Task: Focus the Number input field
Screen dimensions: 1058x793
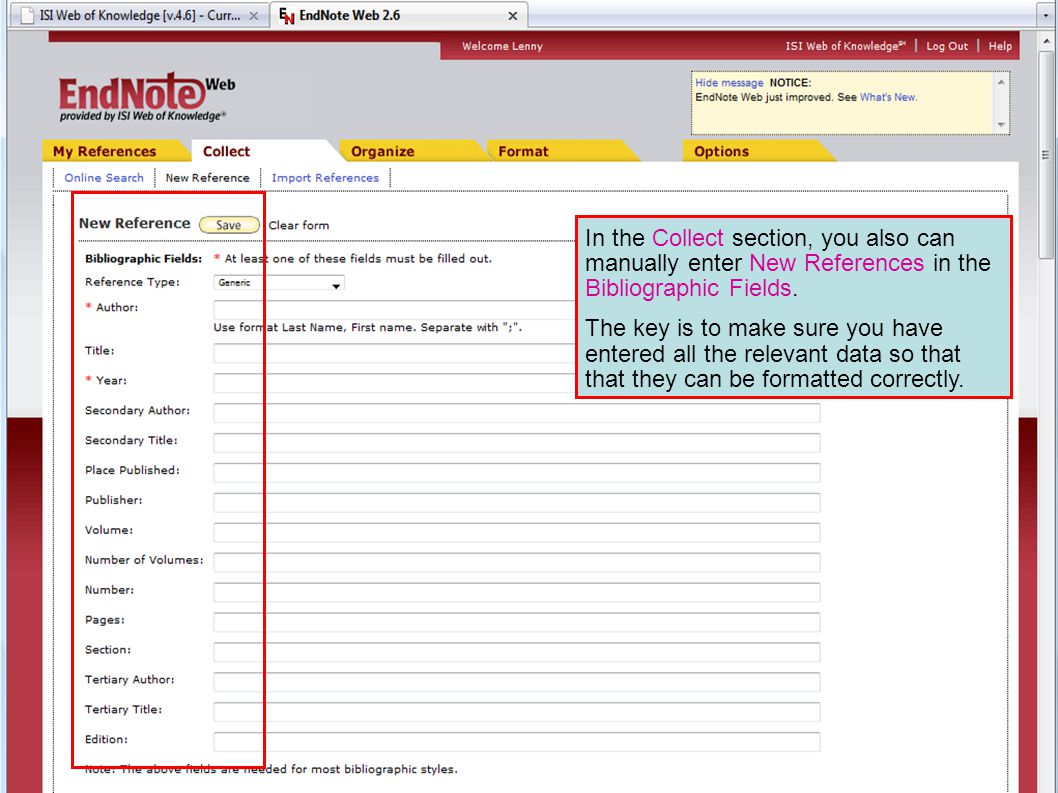Action: tap(517, 593)
